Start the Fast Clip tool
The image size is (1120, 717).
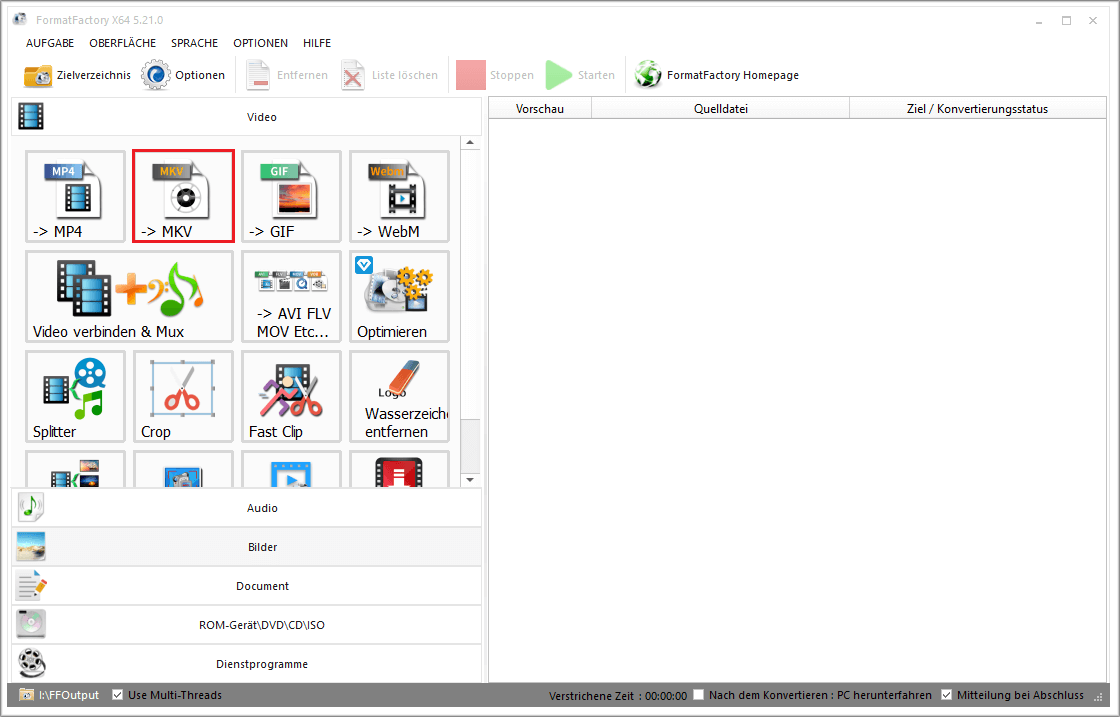[x=291, y=396]
